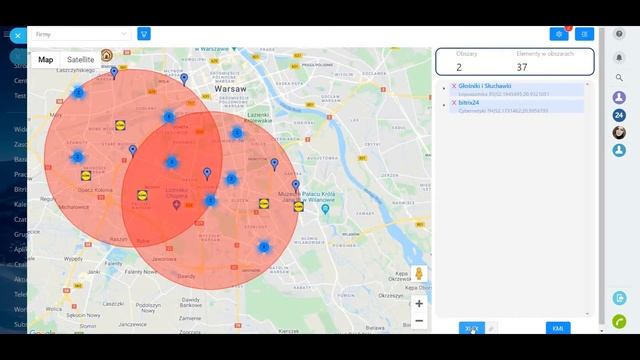The height and width of the screenshot is (360, 640).
Task: Remove the bitrix24 area
Action: click(x=453, y=103)
